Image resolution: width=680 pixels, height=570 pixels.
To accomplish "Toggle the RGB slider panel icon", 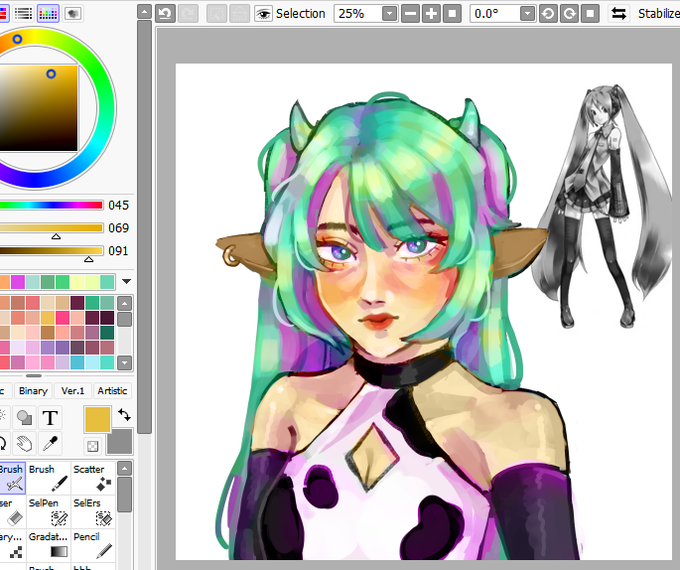I will coord(3,14).
